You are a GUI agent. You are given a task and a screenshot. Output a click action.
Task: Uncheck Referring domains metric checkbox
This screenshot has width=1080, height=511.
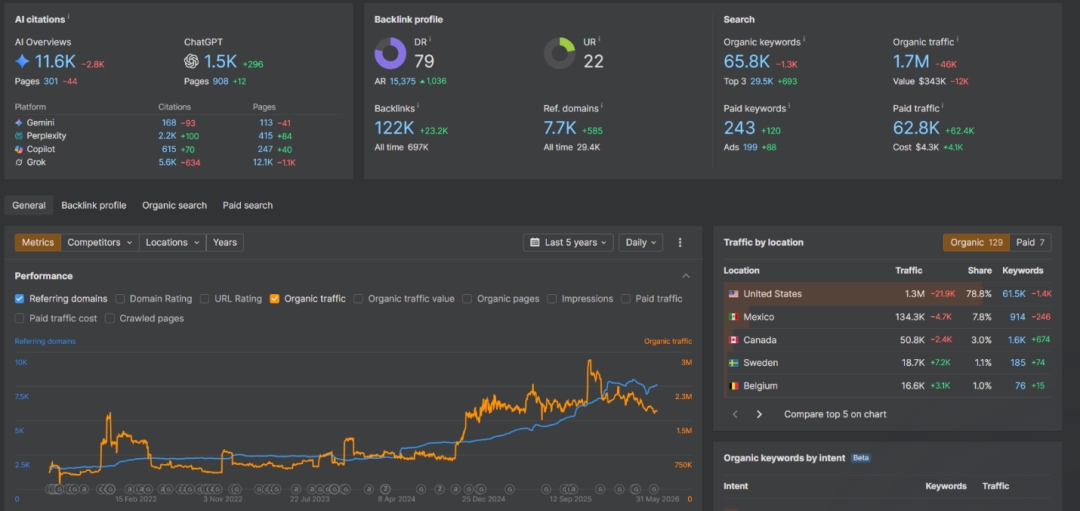19,299
